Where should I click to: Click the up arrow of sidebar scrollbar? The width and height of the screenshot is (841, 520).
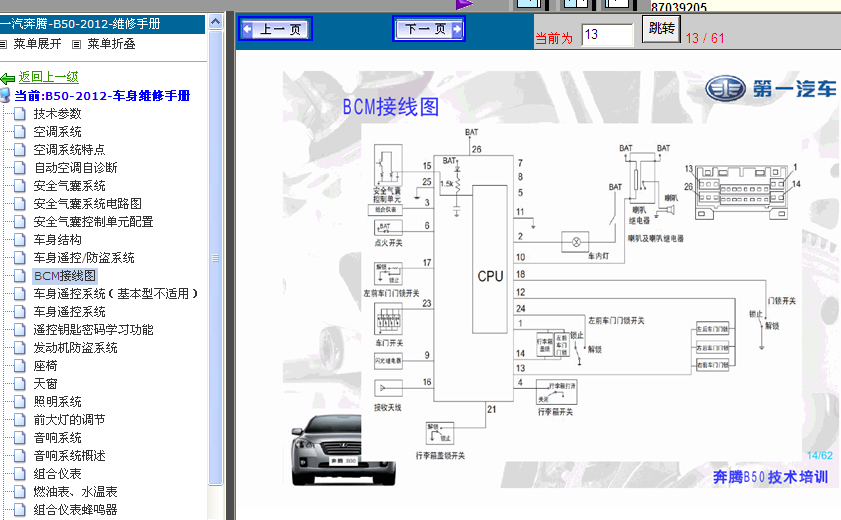pyautogui.click(x=215, y=21)
